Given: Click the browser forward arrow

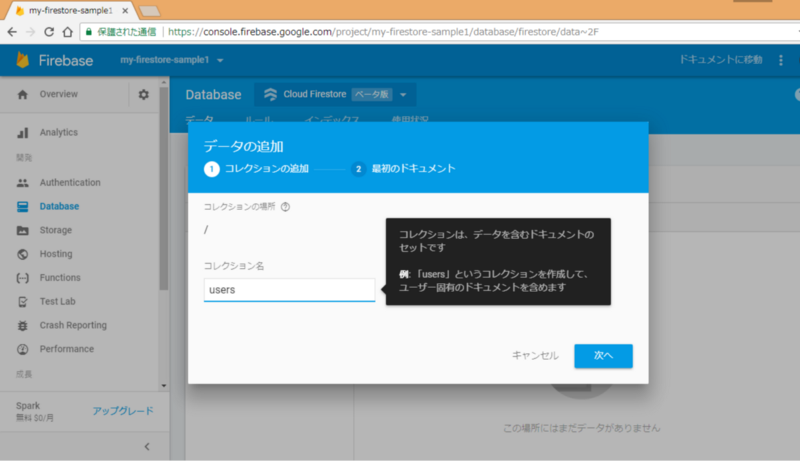Looking at the screenshot, I should coord(30,32).
